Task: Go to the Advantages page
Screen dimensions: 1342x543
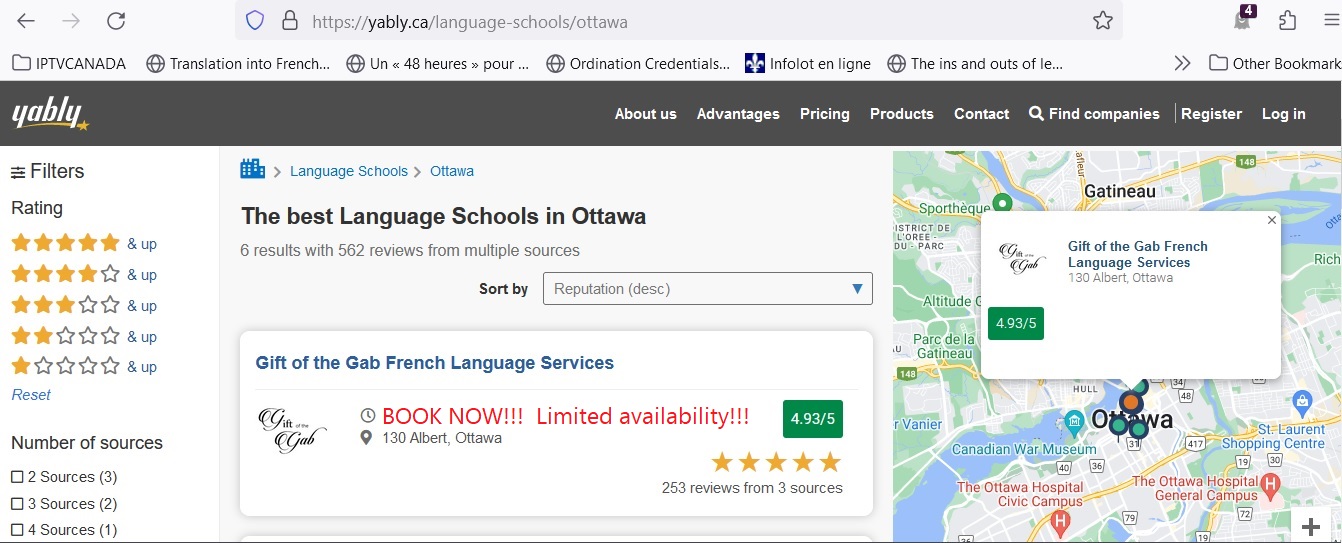Action: click(737, 114)
